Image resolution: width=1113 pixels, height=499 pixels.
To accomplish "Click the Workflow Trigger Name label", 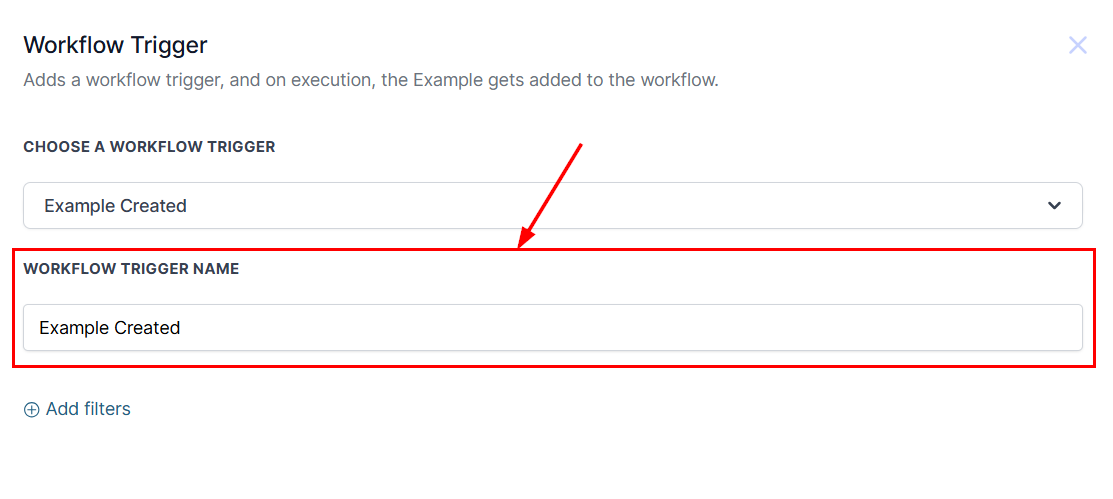I will (131, 269).
